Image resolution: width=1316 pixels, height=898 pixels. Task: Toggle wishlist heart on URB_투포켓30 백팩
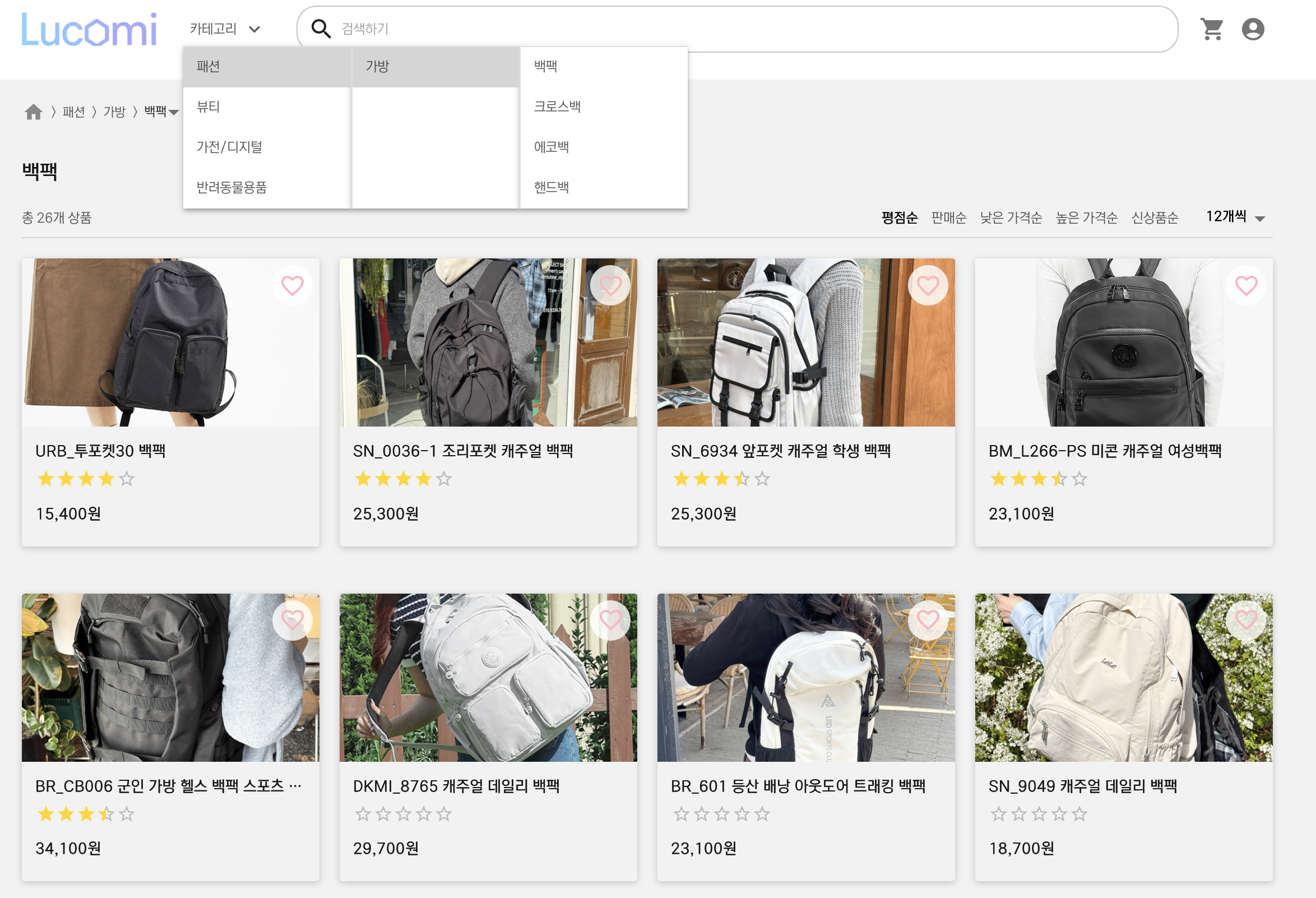tap(292, 285)
